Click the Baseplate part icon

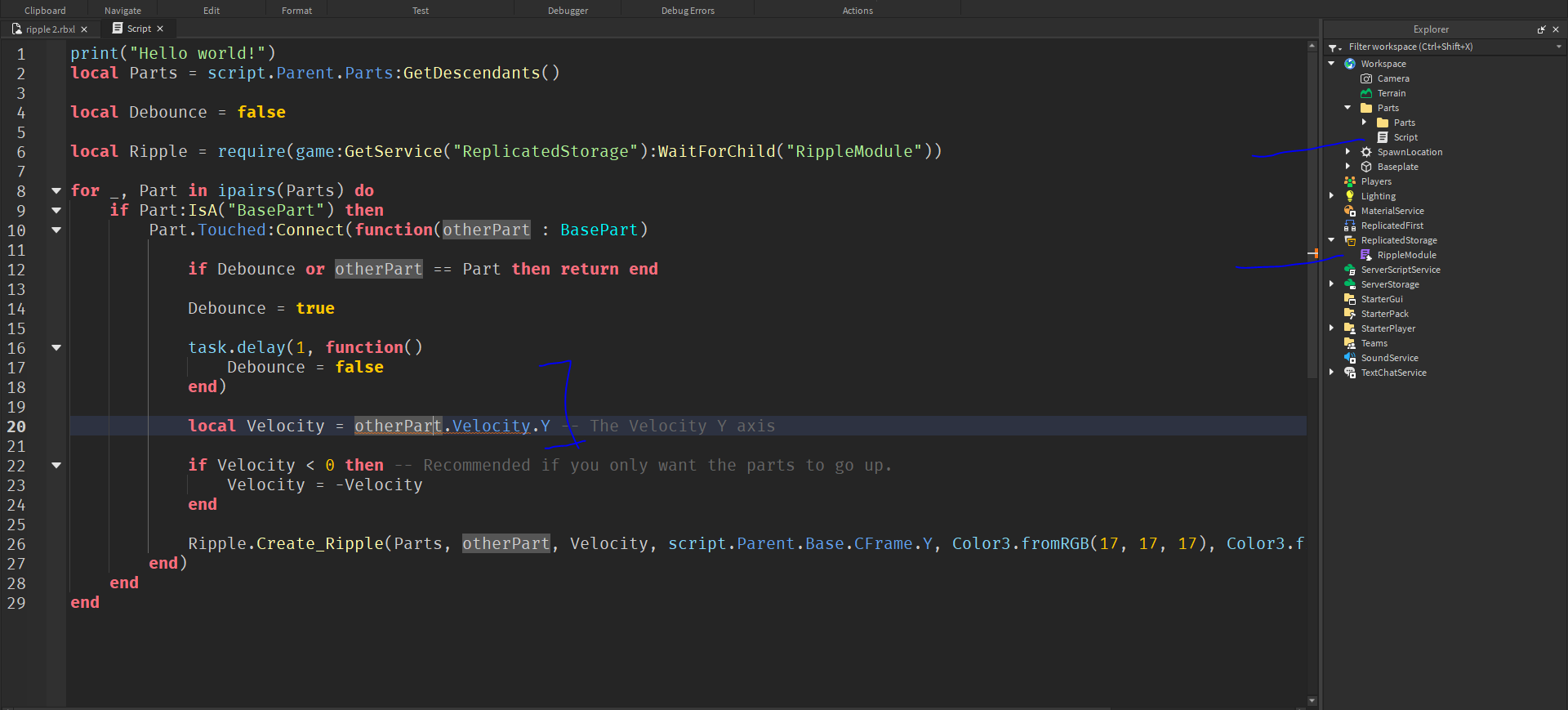(x=1366, y=167)
